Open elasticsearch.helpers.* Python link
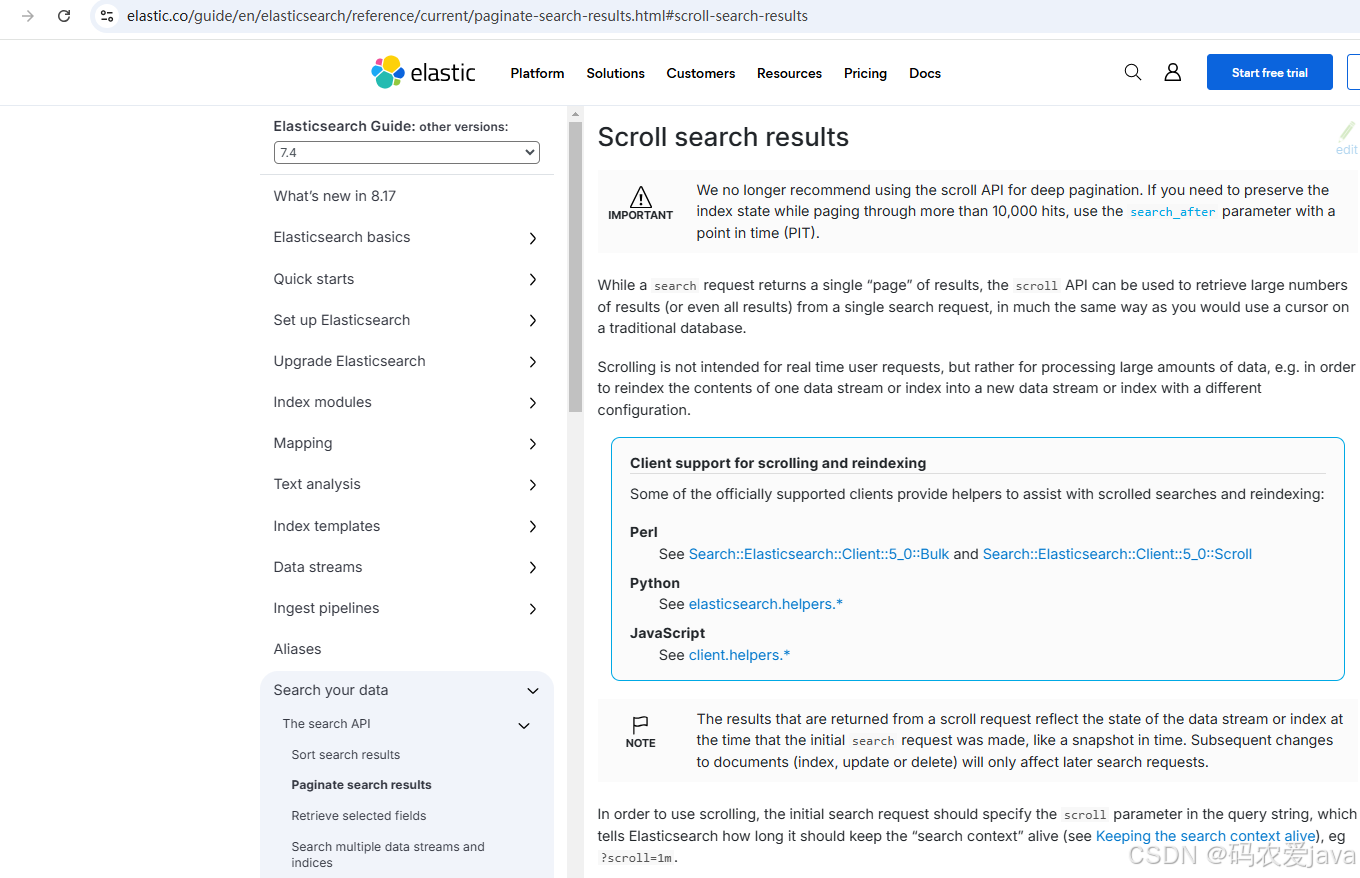 tap(766, 604)
